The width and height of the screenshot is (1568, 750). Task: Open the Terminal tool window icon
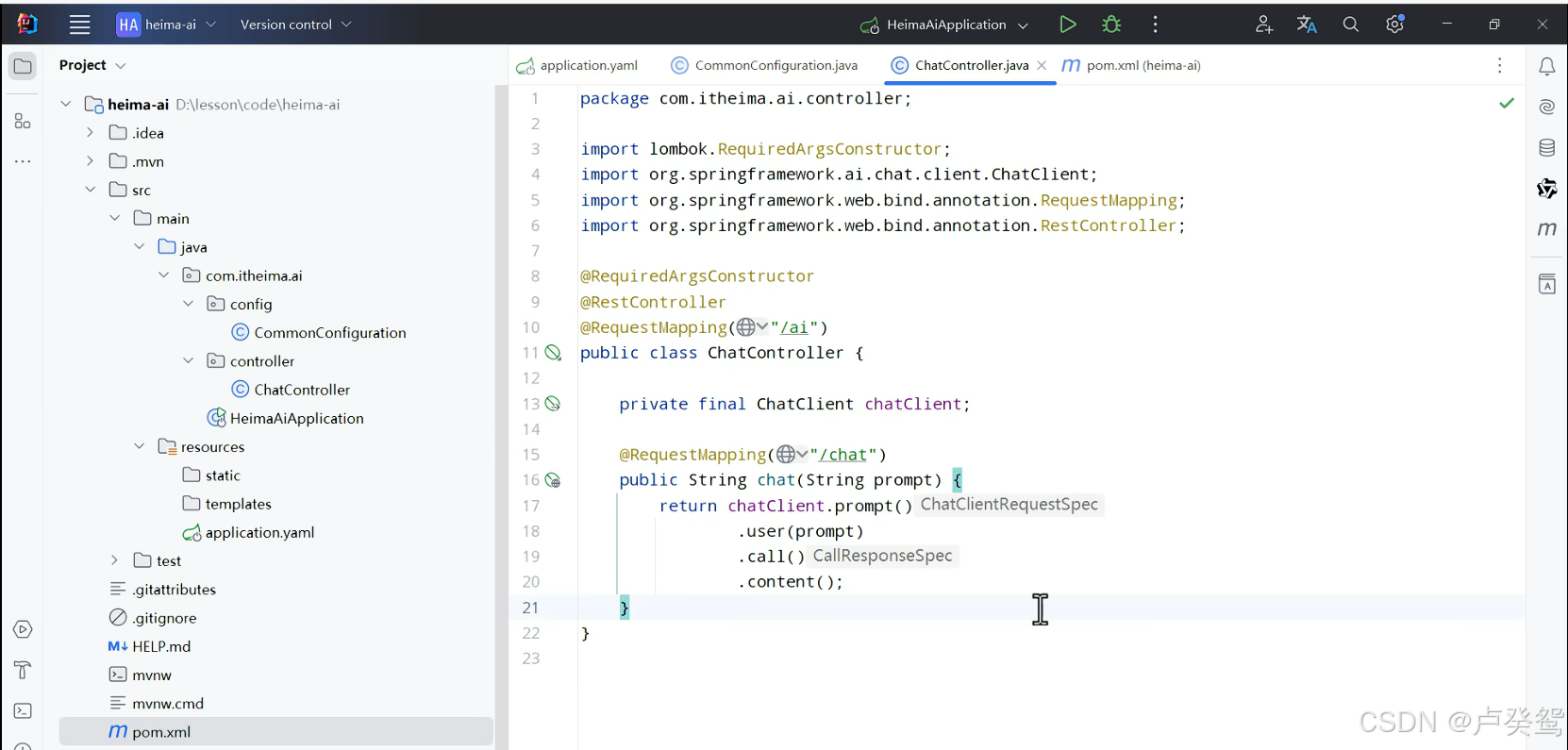click(x=23, y=710)
